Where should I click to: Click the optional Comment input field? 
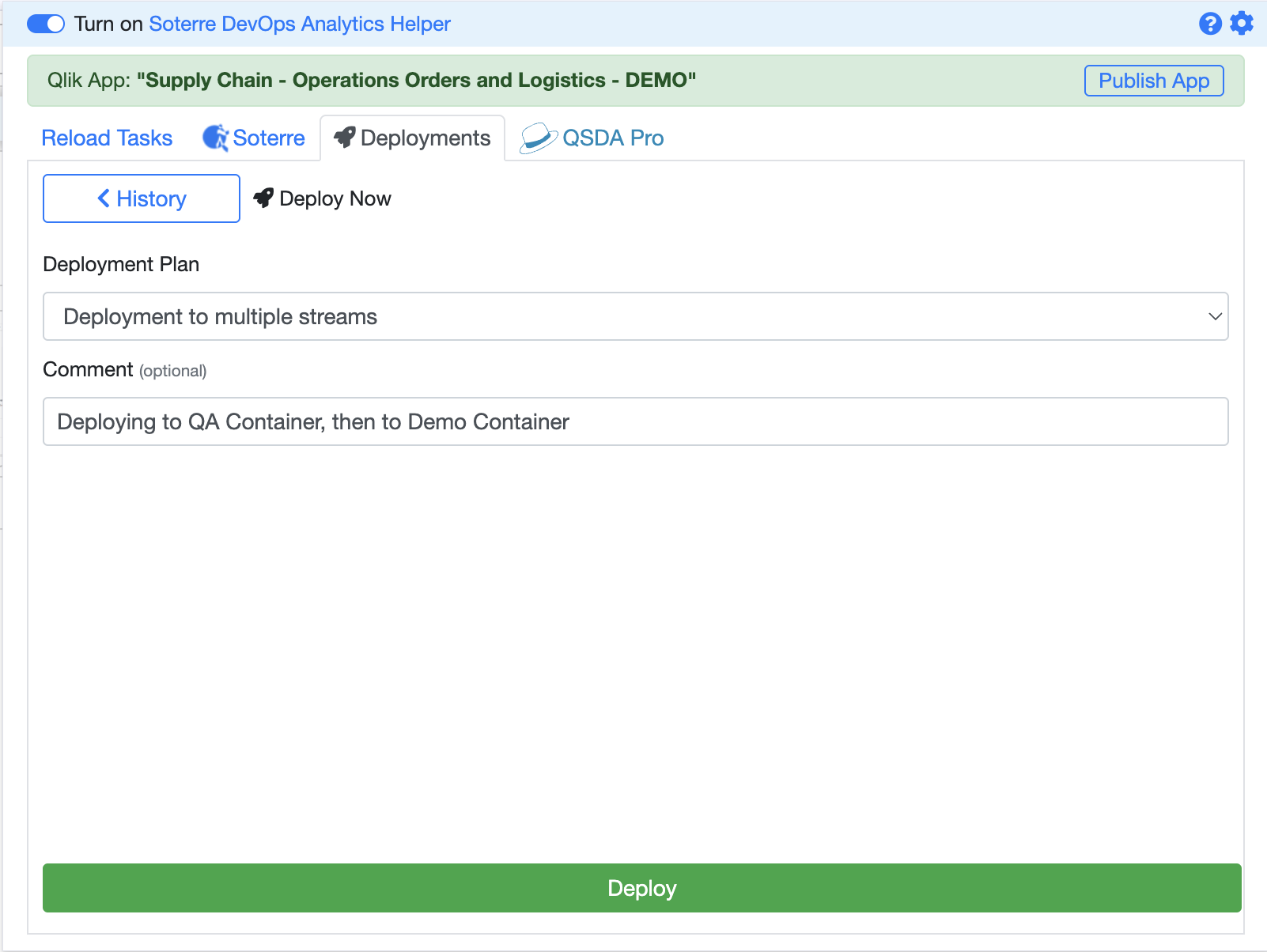coord(635,421)
